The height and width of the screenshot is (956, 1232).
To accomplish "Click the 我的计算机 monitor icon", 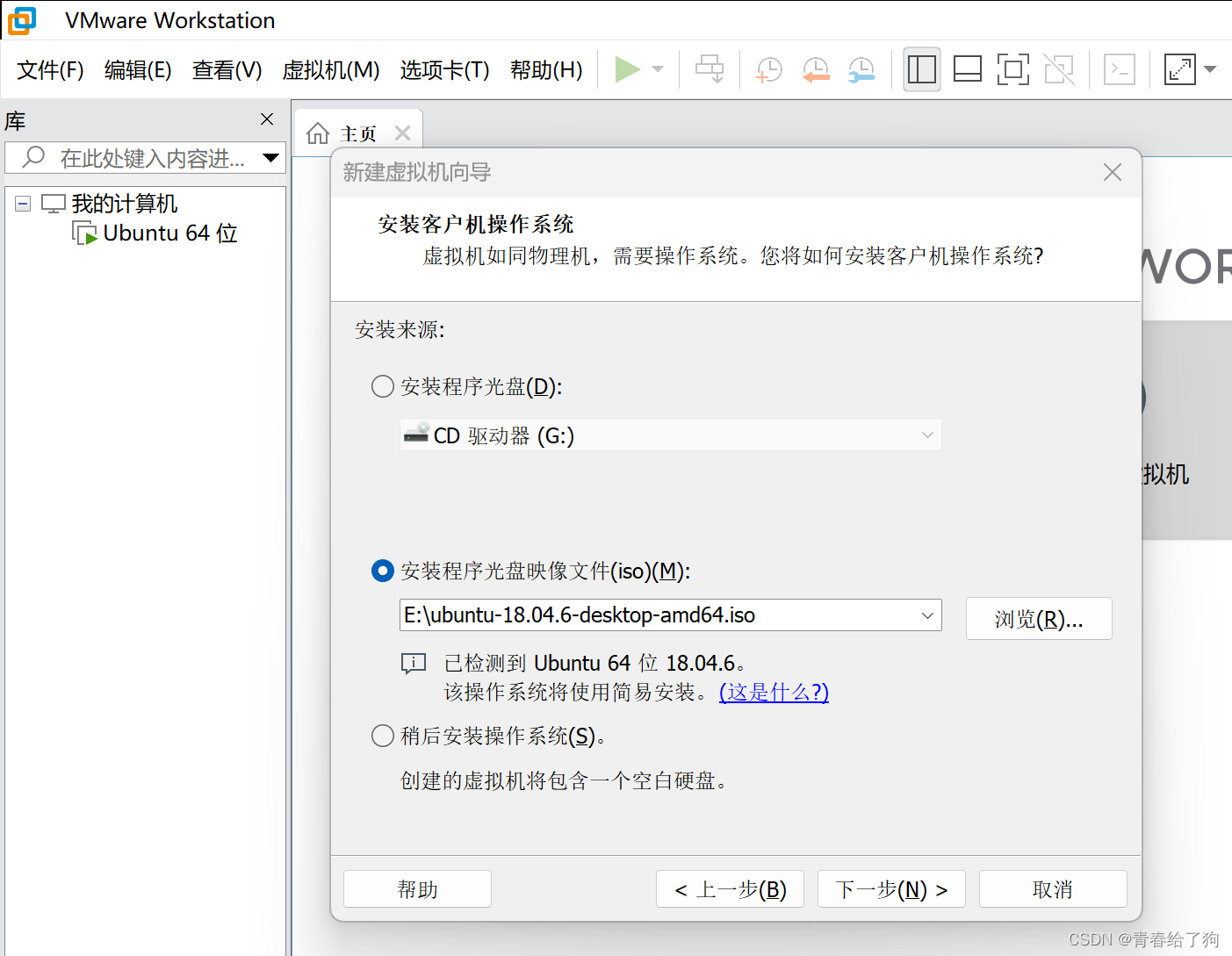I will pyautogui.click(x=54, y=204).
